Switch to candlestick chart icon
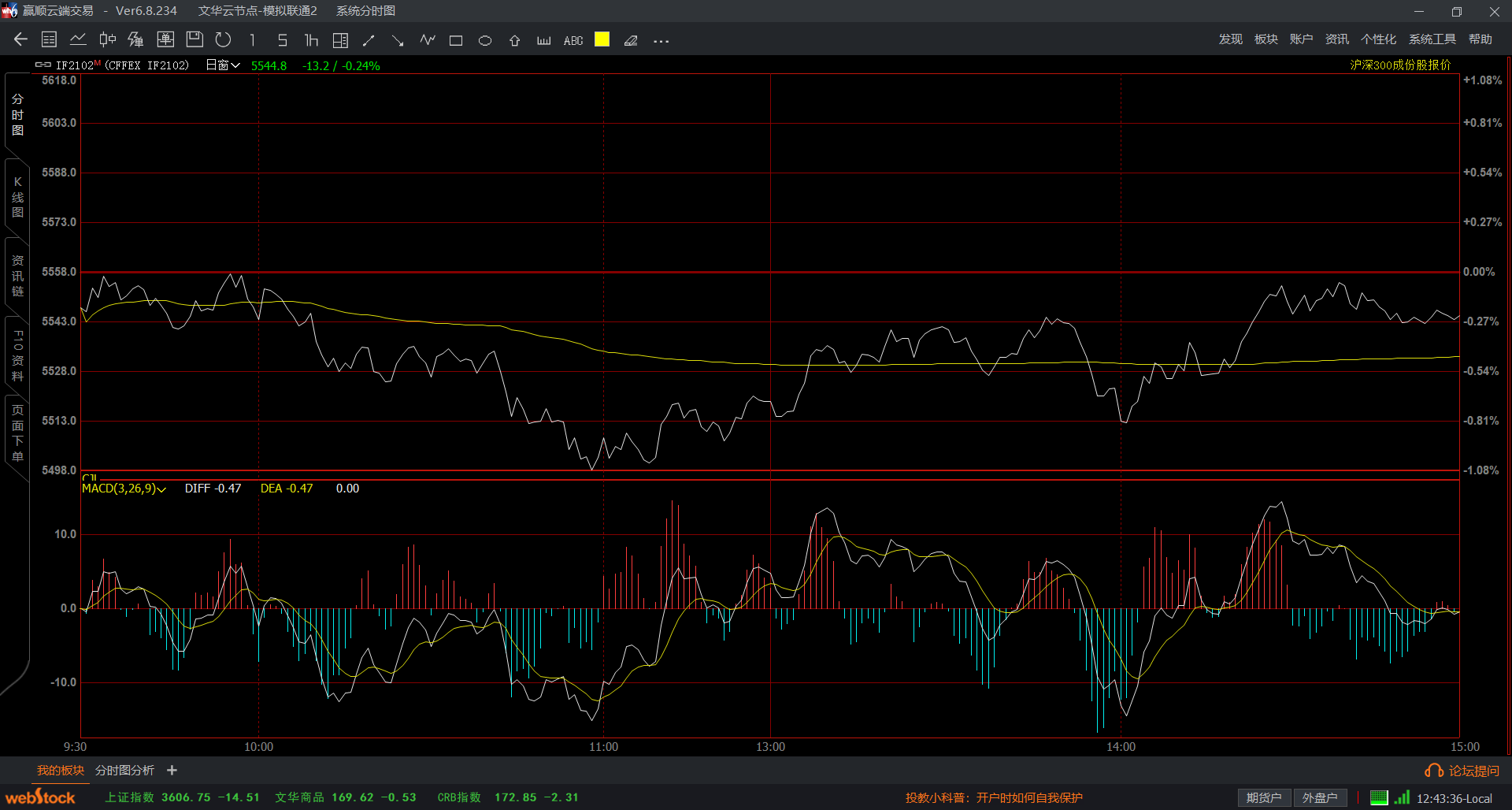The height and width of the screenshot is (810, 1512). (107, 40)
